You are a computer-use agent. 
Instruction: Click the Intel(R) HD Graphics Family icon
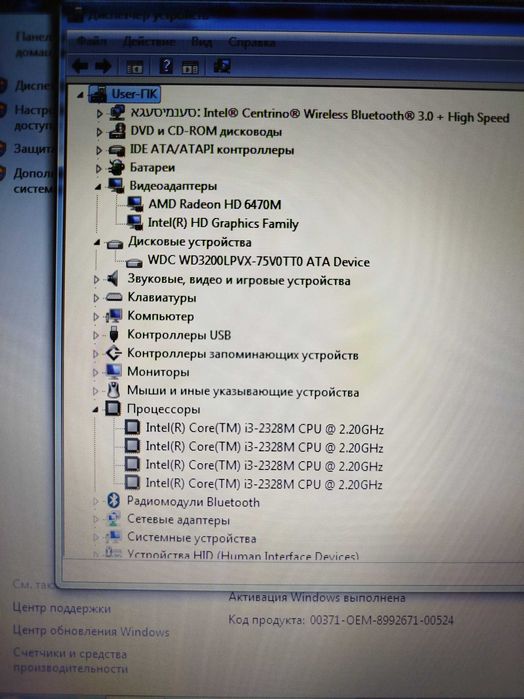coord(135,223)
